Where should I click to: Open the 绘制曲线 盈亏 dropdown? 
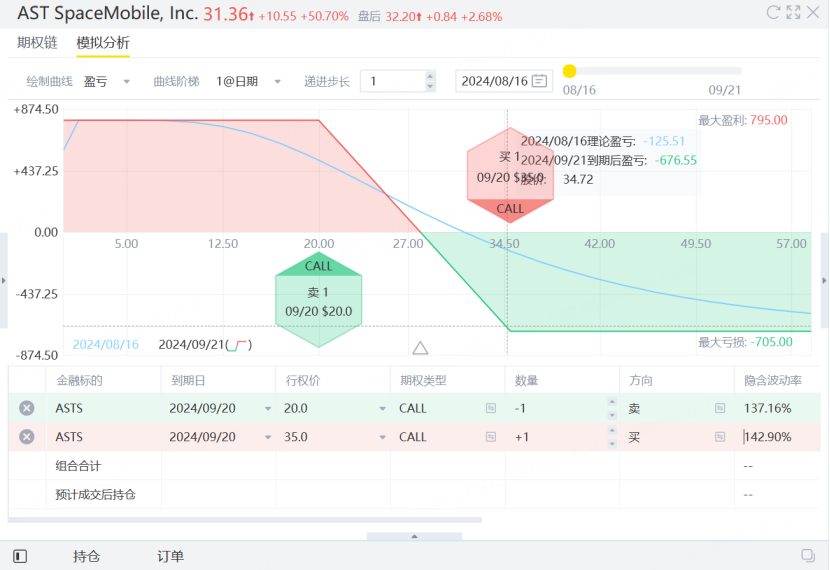click(x=106, y=81)
